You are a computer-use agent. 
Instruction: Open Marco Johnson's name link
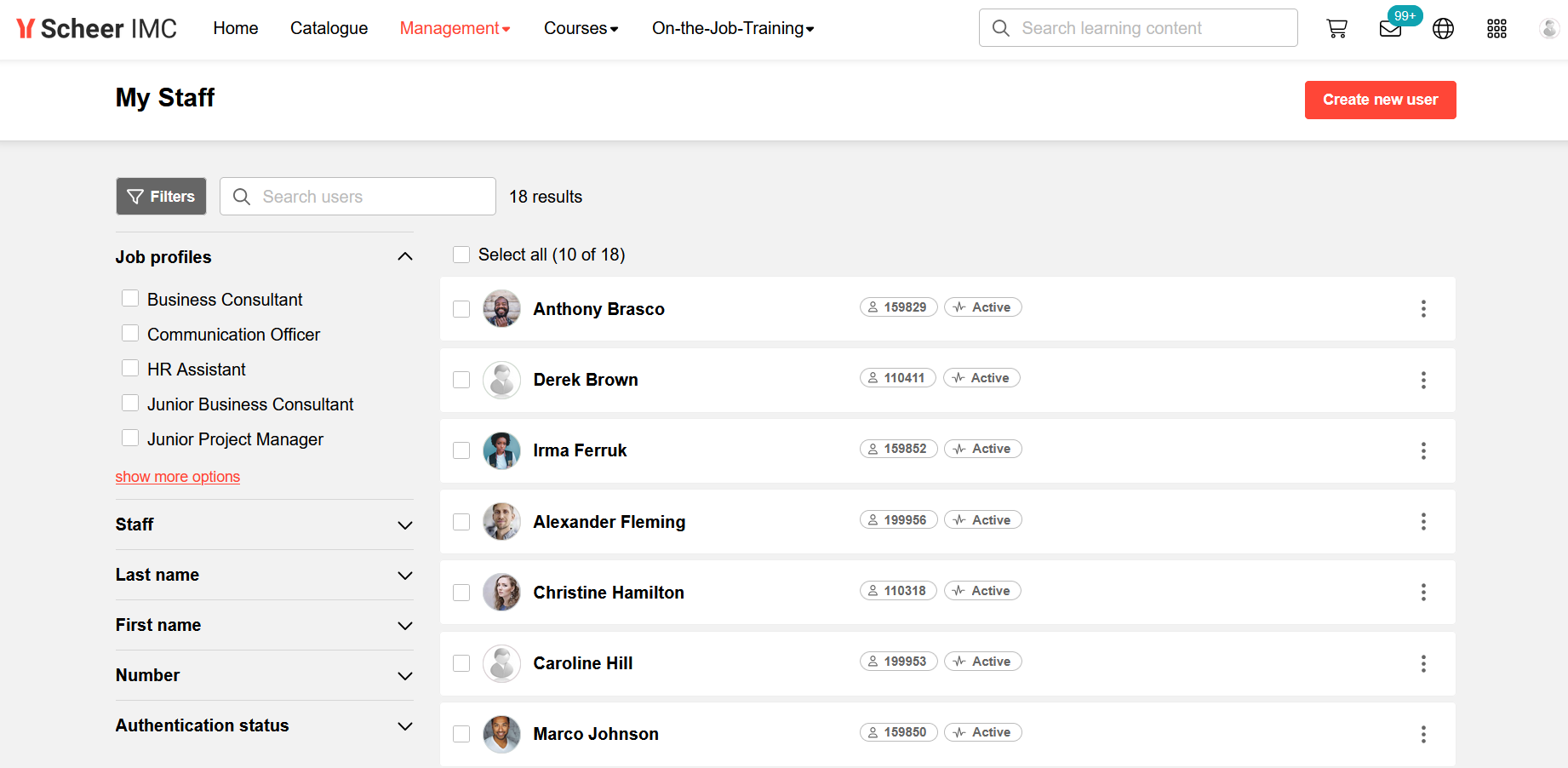(x=596, y=734)
